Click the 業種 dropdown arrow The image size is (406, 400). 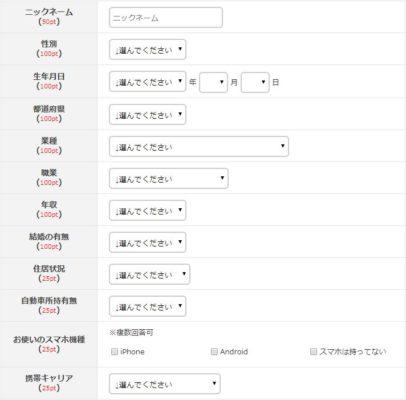click(283, 146)
